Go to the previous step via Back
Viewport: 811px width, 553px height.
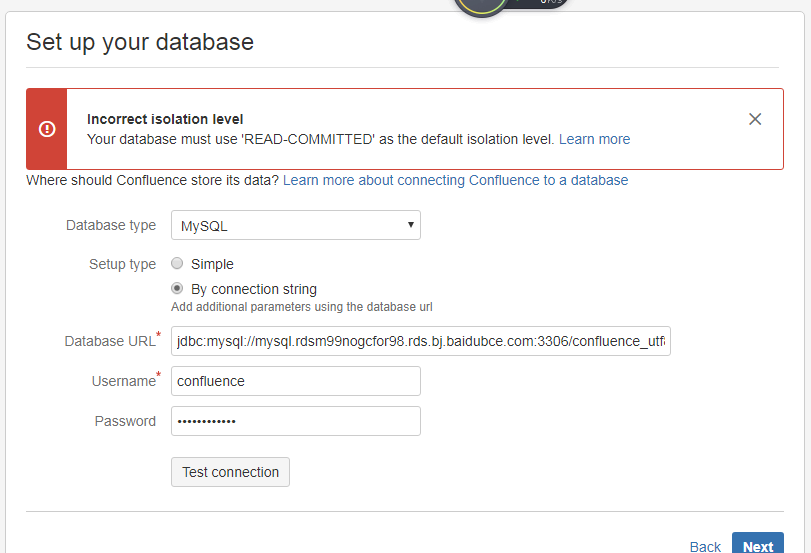(705, 546)
